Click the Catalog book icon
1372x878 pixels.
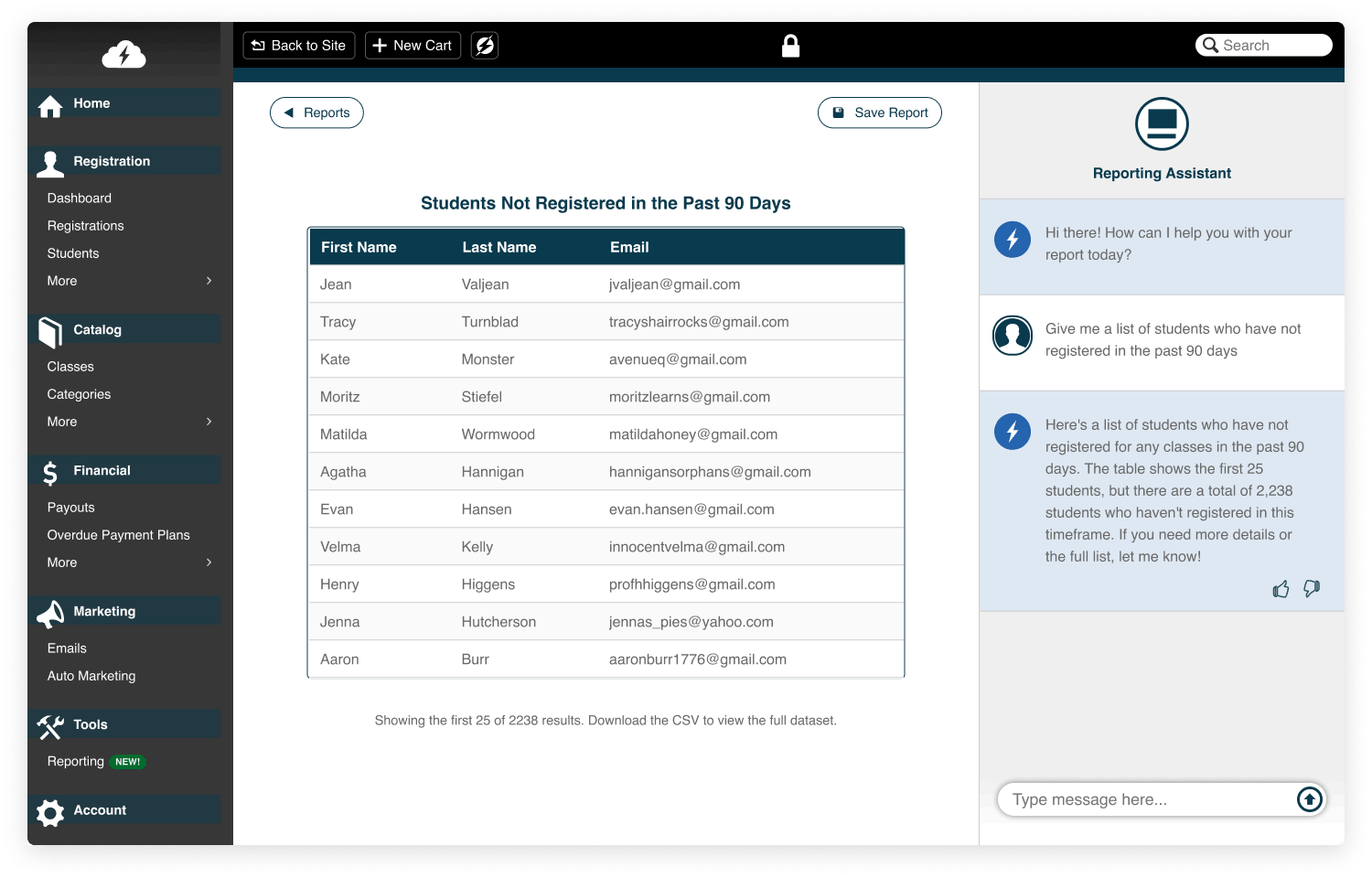tap(50, 332)
